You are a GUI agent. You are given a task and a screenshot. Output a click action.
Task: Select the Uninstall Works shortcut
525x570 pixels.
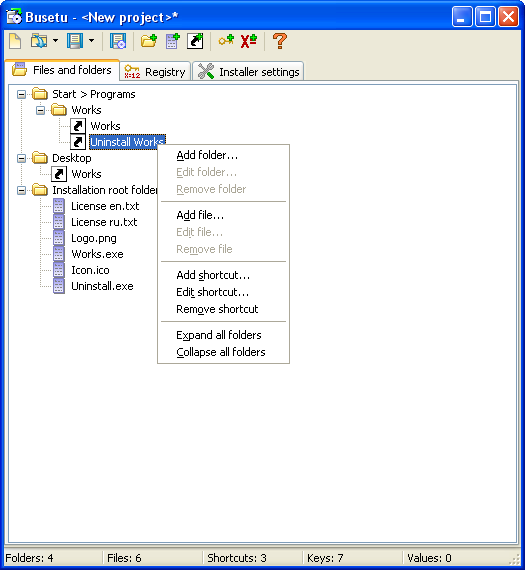point(127,142)
